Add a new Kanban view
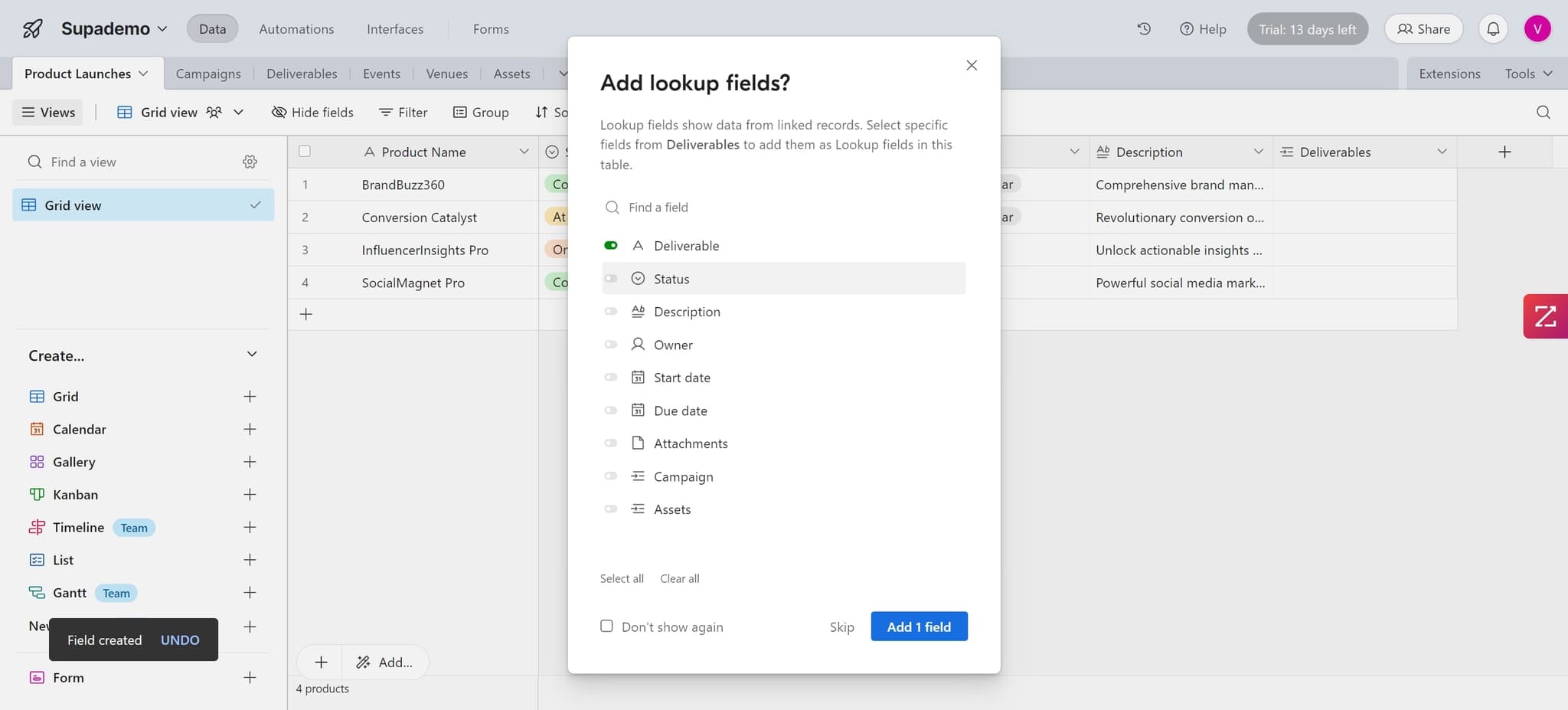The height and width of the screenshot is (710, 1568). (250, 495)
